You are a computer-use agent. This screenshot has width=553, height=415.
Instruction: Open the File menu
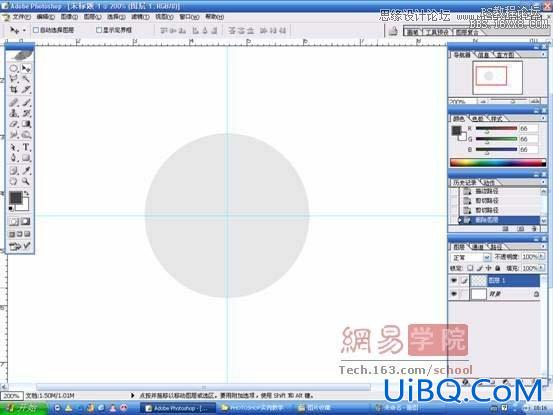[22, 17]
